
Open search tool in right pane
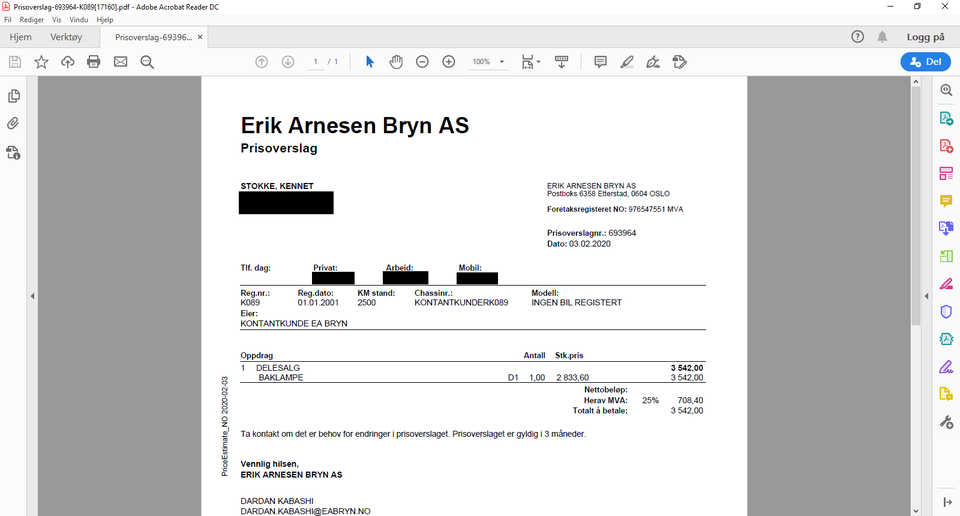click(x=947, y=91)
